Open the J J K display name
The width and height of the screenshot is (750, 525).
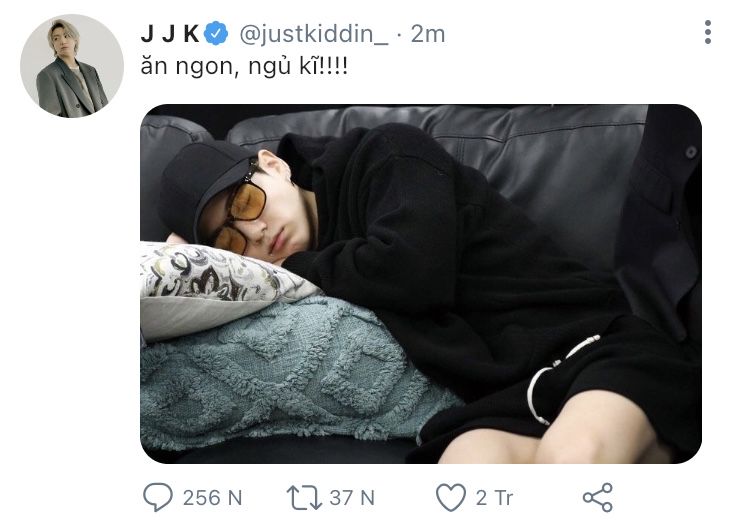click(x=170, y=34)
